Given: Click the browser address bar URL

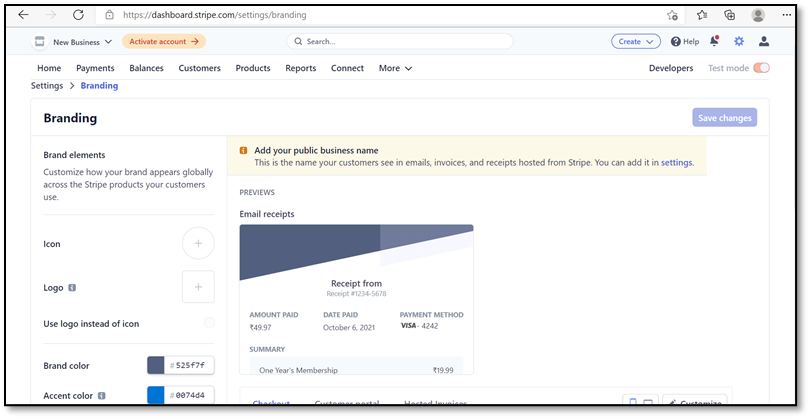Looking at the screenshot, I should pyautogui.click(x=214, y=15).
